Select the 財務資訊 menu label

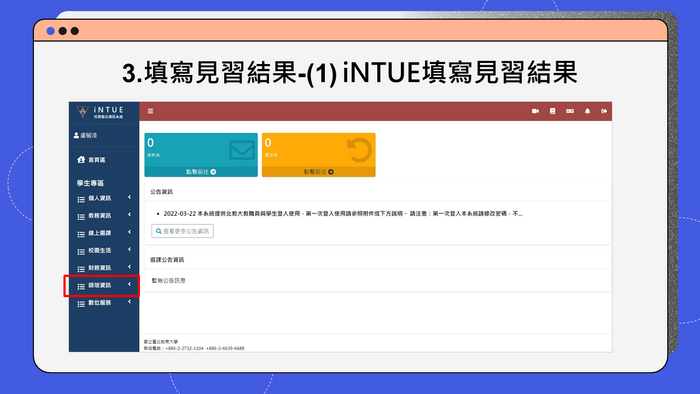100,268
